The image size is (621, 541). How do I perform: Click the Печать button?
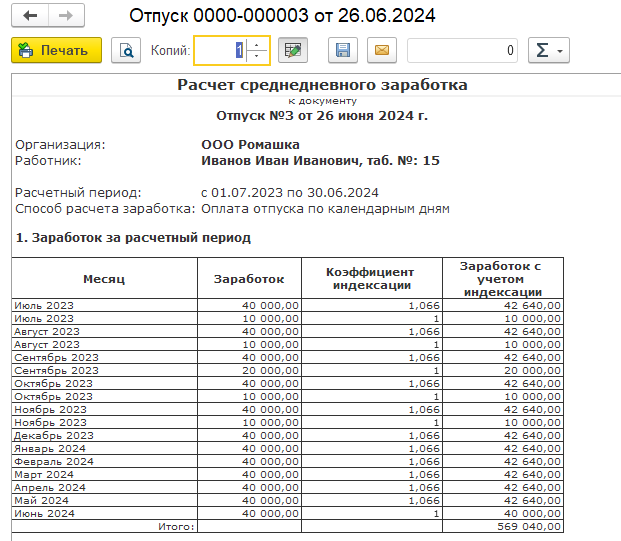tap(56, 50)
